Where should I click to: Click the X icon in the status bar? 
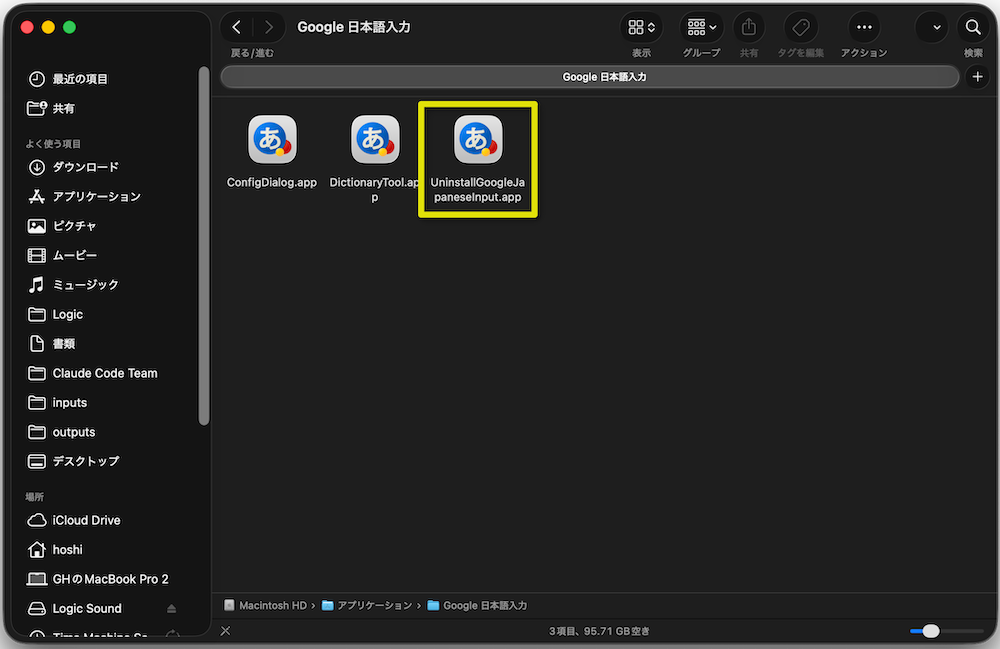(x=225, y=631)
